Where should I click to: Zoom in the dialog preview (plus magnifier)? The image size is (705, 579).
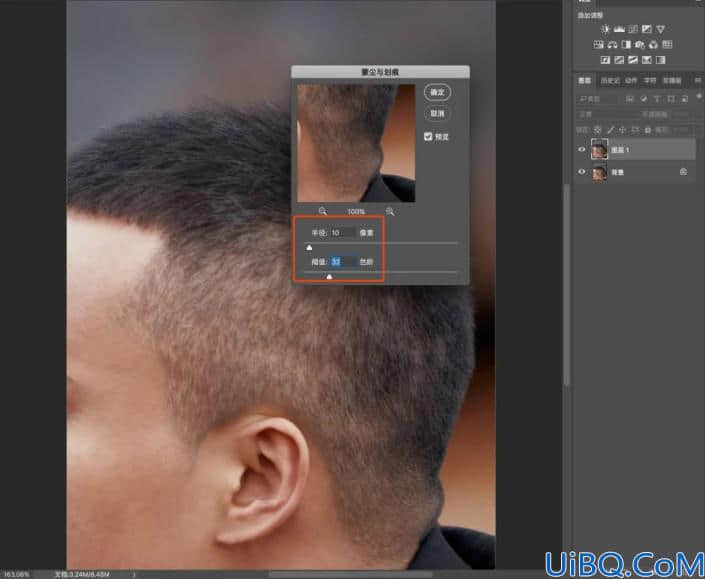point(390,211)
